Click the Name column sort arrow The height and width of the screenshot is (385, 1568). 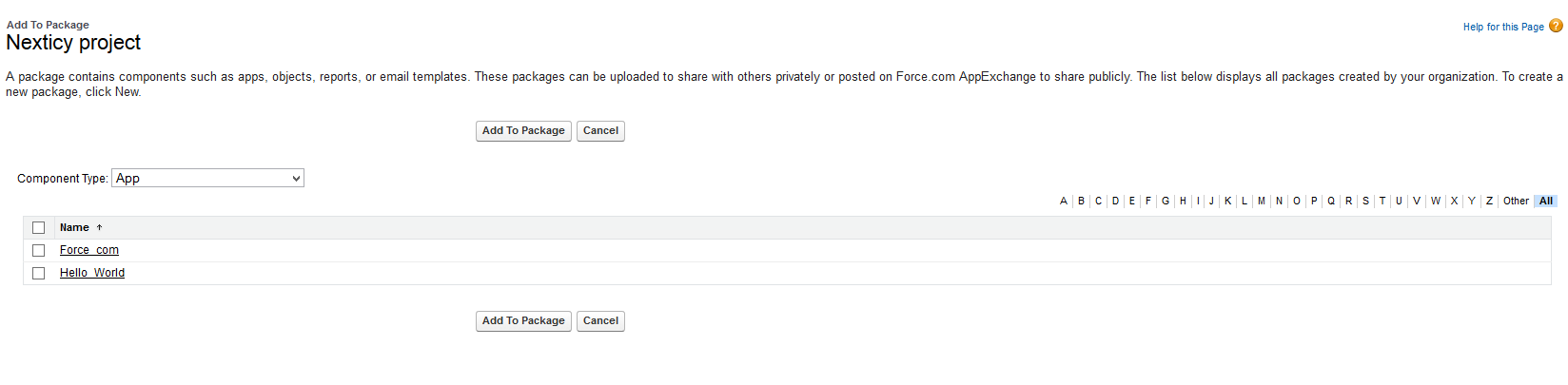tap(99, 228)
